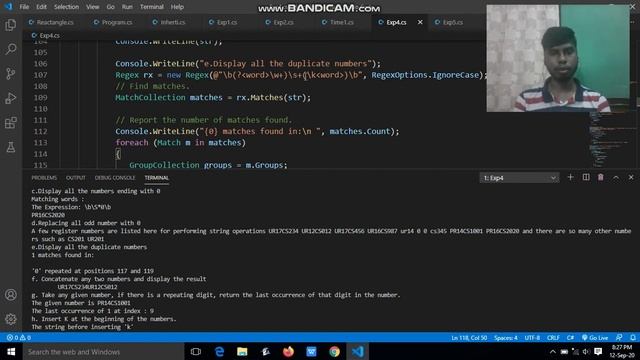640x360 pixels.
Task: Open the Run menu
Action: coord(127,7)
